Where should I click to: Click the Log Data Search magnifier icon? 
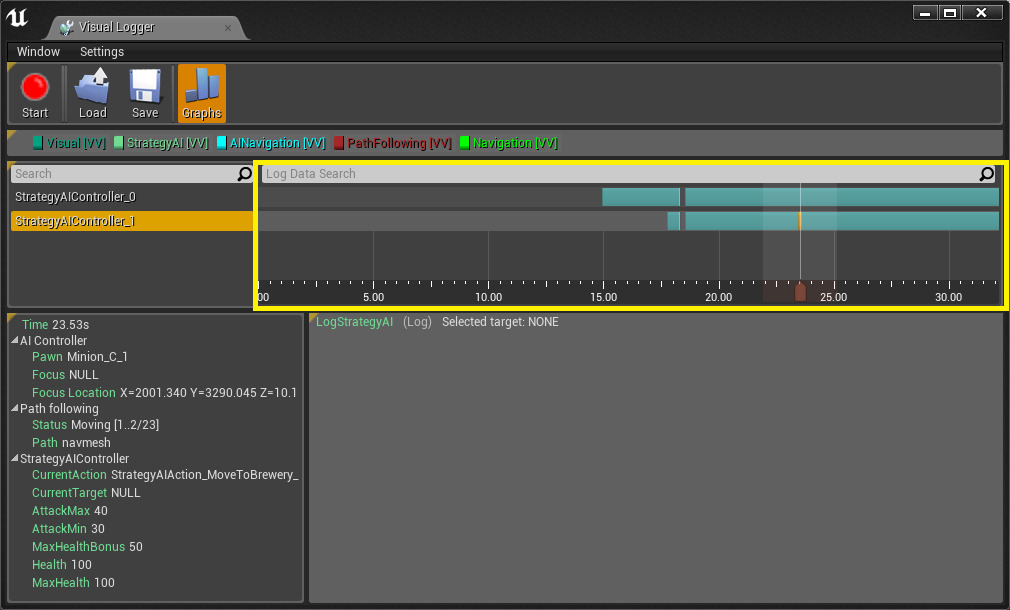[x=986, y=174]
